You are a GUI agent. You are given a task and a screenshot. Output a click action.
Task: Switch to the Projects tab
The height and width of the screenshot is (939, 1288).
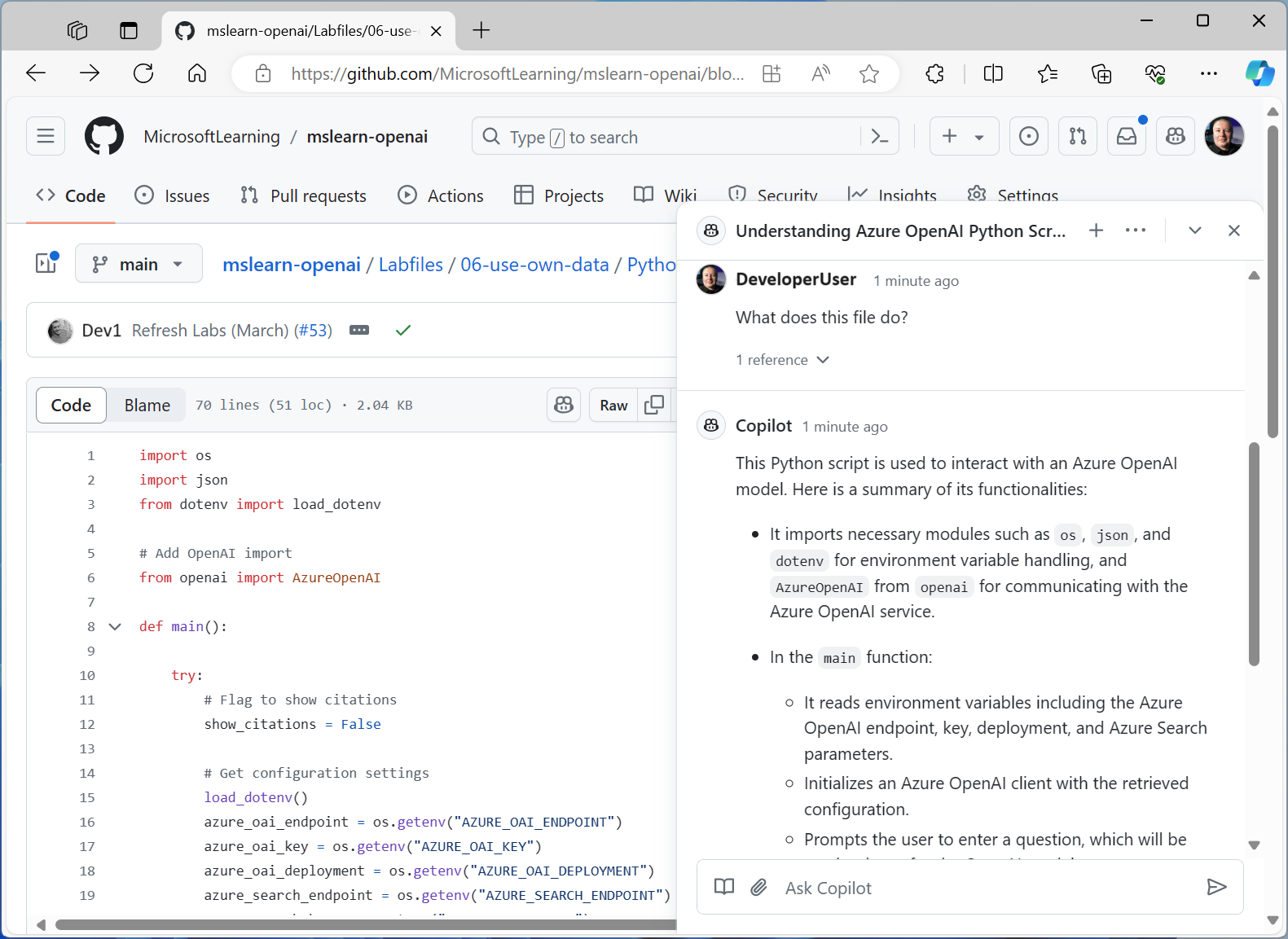pos(560,195)
